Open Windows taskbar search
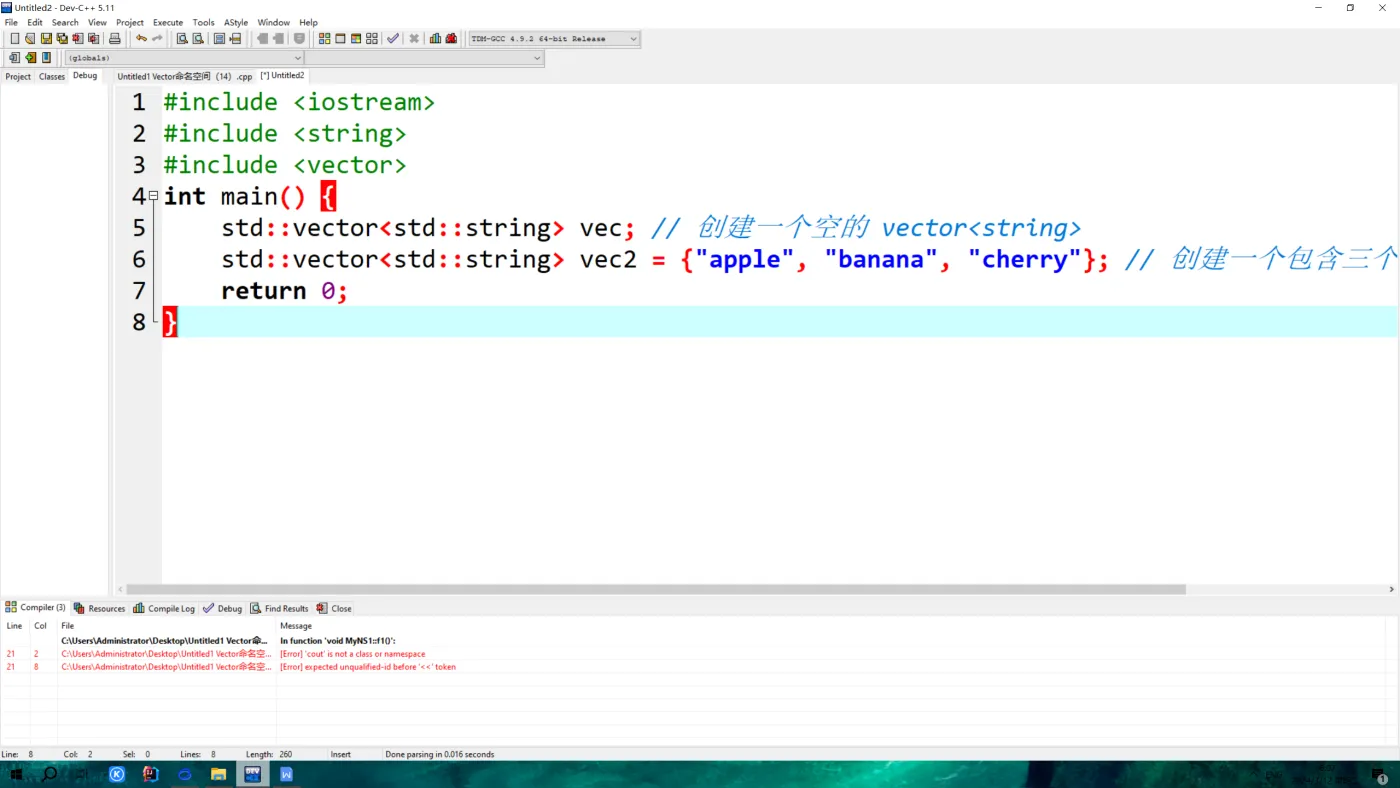The width and height of the screenshot is (1400, 788). tap(49, 774)
